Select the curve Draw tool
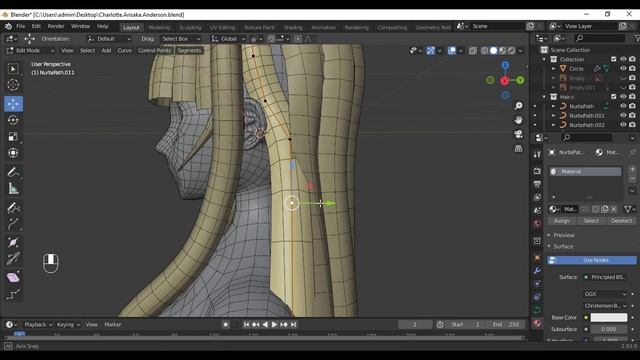640x360 pixels. tap(13, 208)
